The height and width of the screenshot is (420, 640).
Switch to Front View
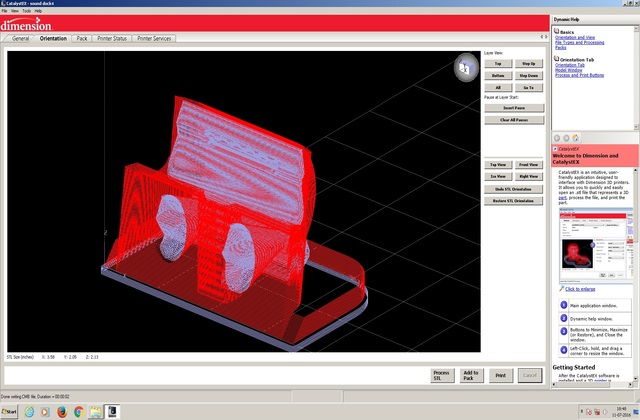click(x=529, y=164)
